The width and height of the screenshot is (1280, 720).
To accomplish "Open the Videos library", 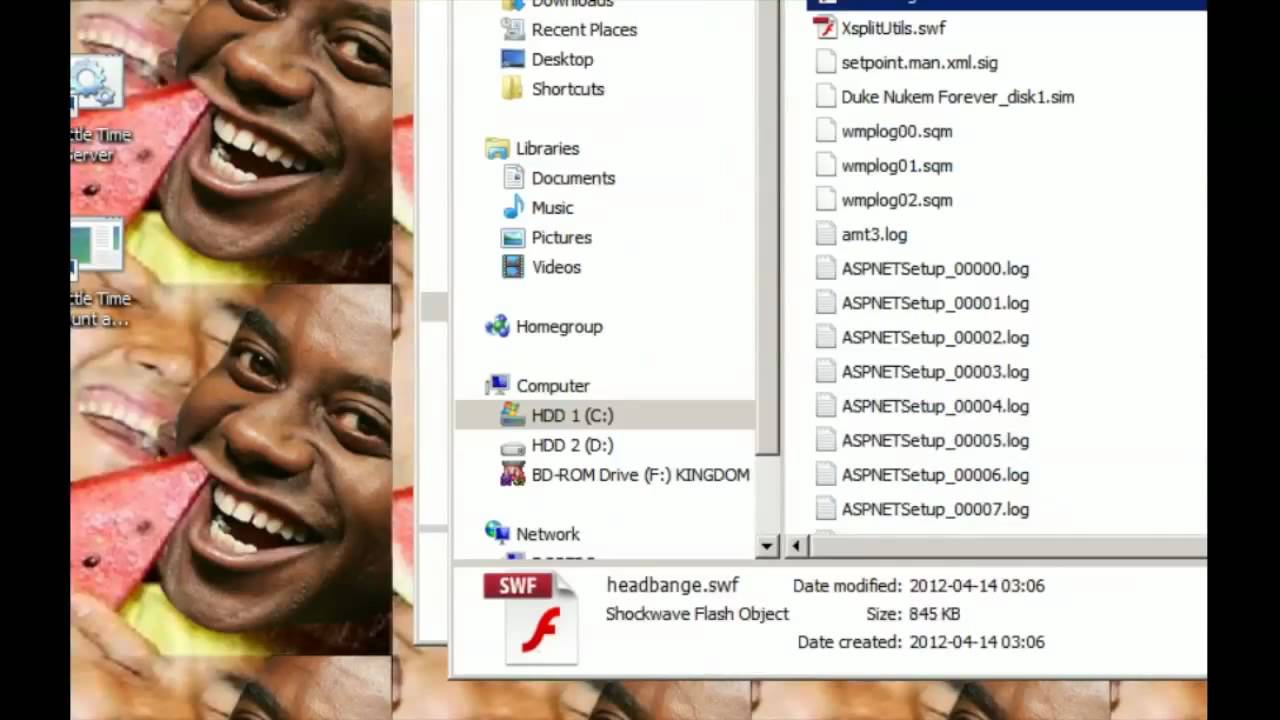I will 556,267.
